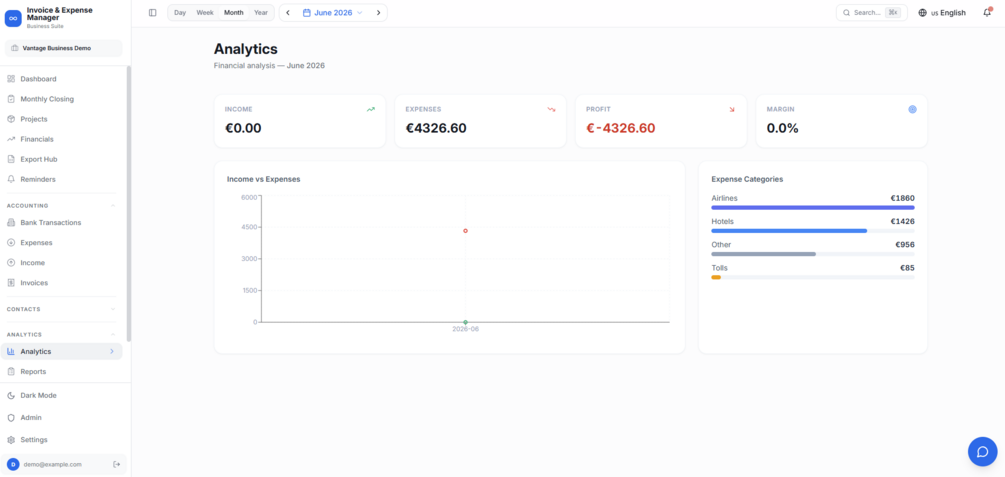
Task: Click the €4326.60 expenses value
Action: 436,128
